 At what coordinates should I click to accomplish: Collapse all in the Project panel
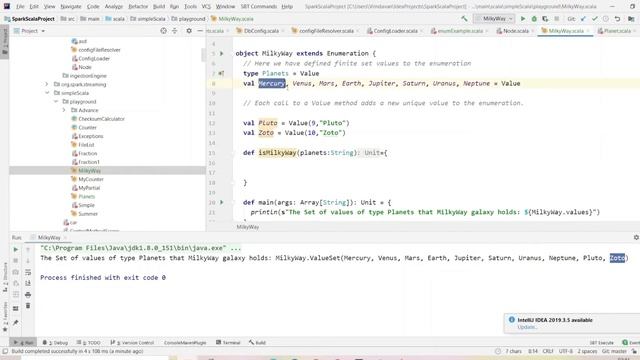pos(175,31)
